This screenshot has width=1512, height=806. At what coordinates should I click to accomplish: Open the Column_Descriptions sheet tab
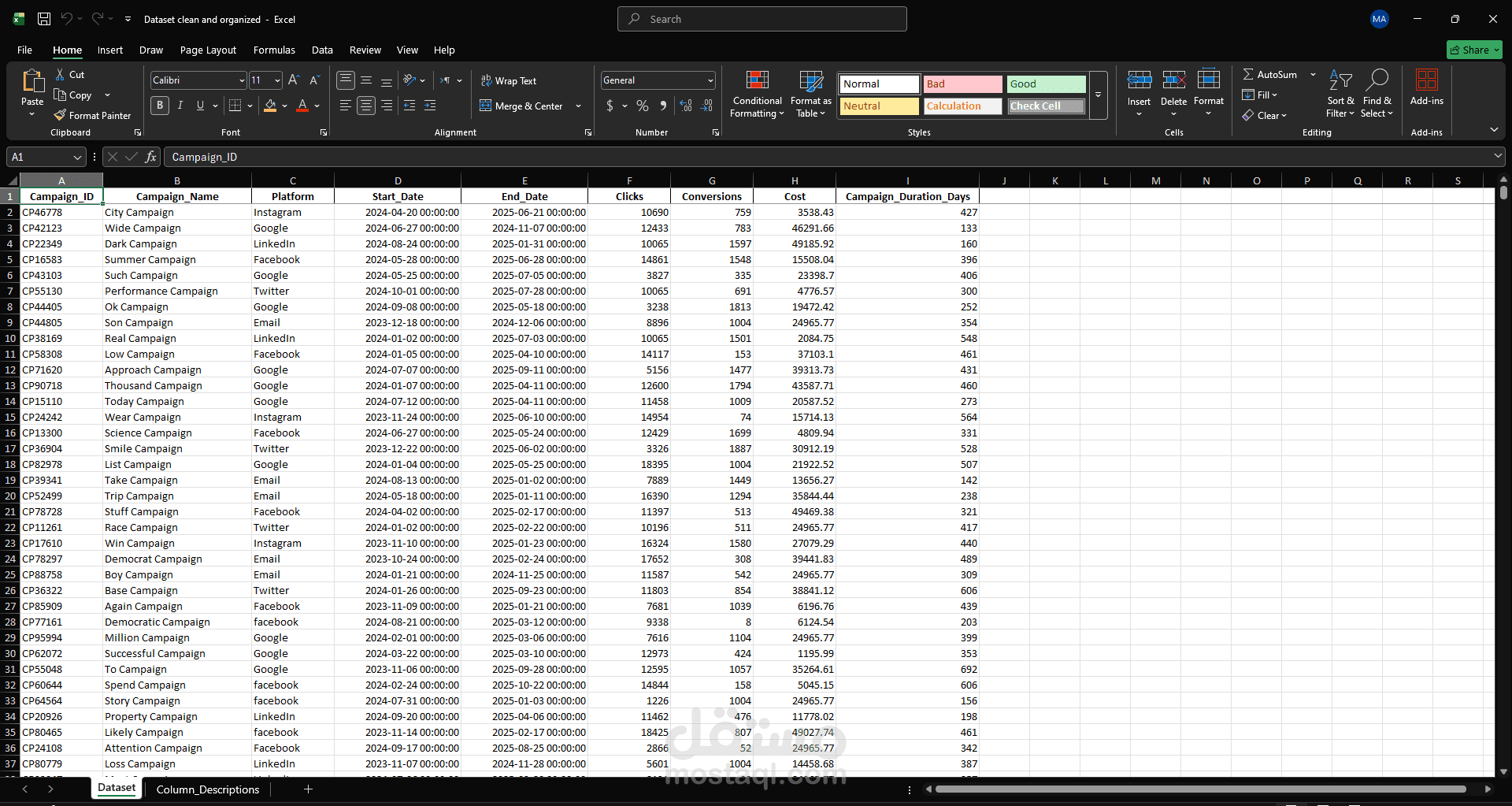click(x=208, y=789)
